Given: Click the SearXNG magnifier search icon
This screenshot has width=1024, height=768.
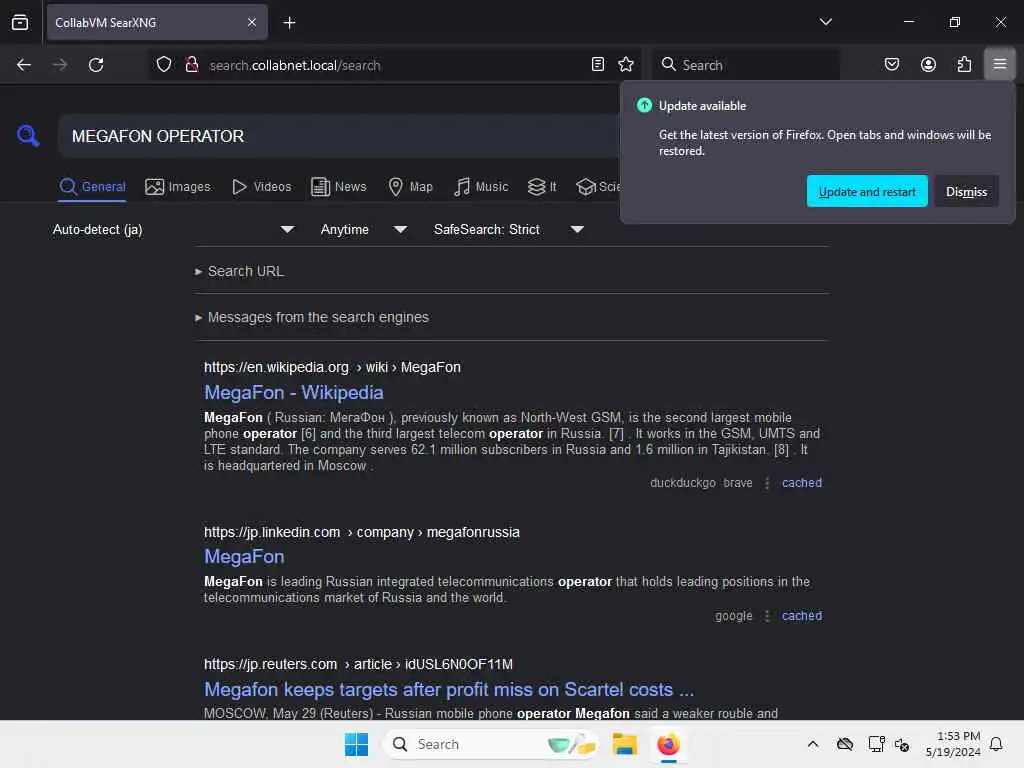Looking at the screenshot, I should 28,136.
